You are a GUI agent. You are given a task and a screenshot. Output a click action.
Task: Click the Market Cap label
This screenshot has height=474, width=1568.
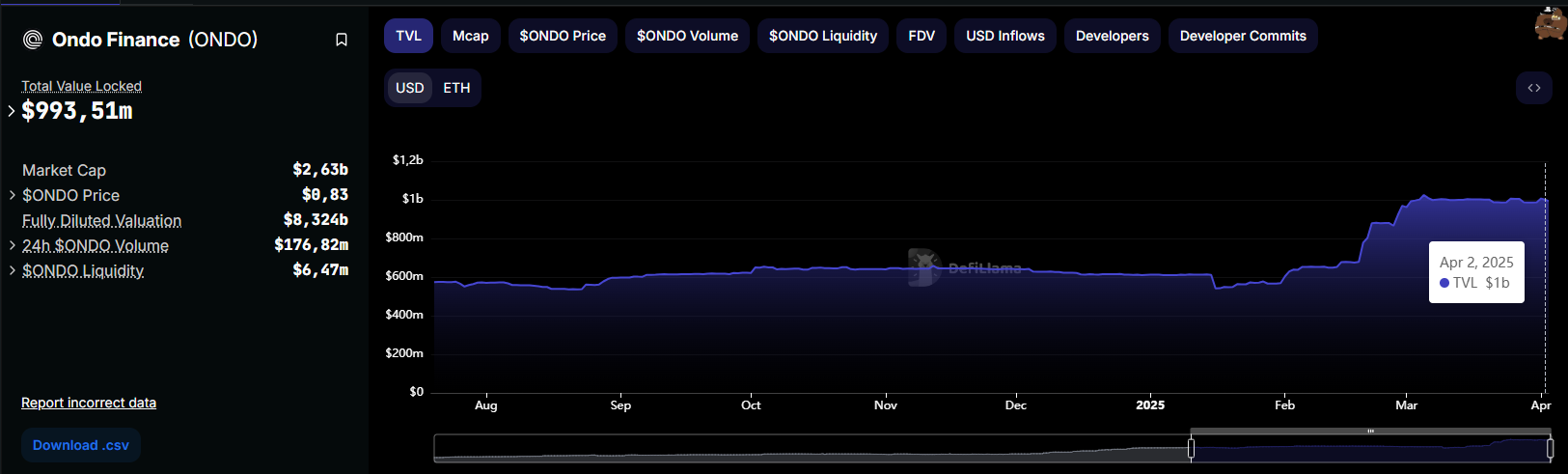tap(65, 170)
